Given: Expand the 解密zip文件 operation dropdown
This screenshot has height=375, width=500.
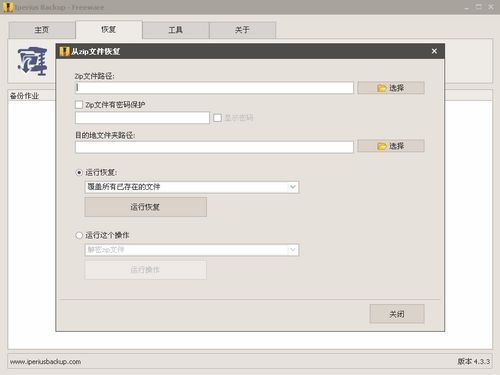Looking at the screenshot, I should 192,250.
